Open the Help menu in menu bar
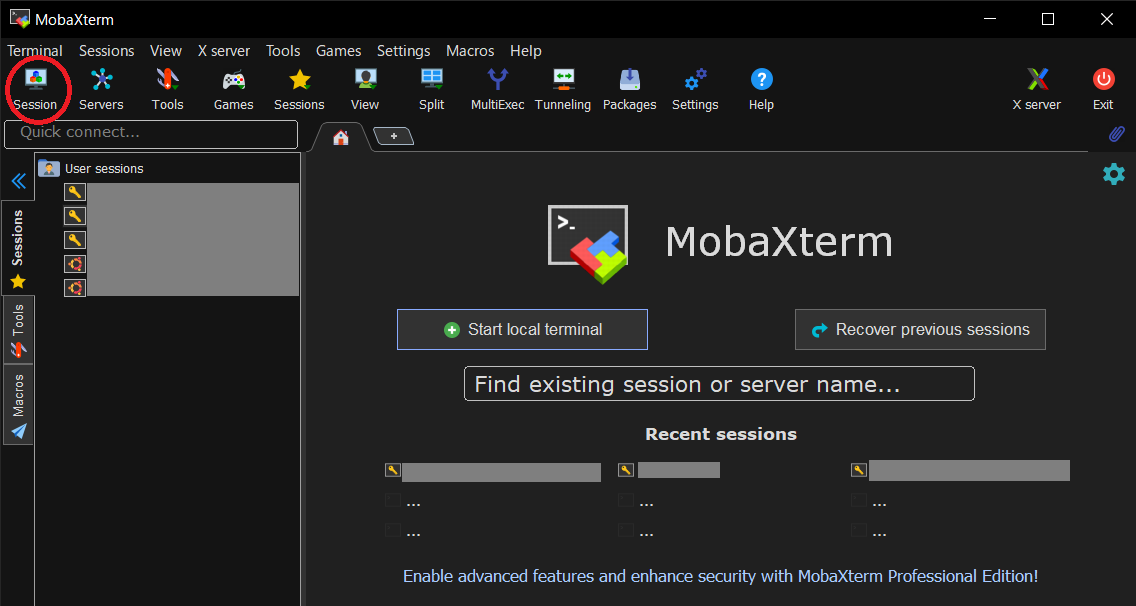The height and width of the screenshot is (606, 1136). tap(526, 51)
